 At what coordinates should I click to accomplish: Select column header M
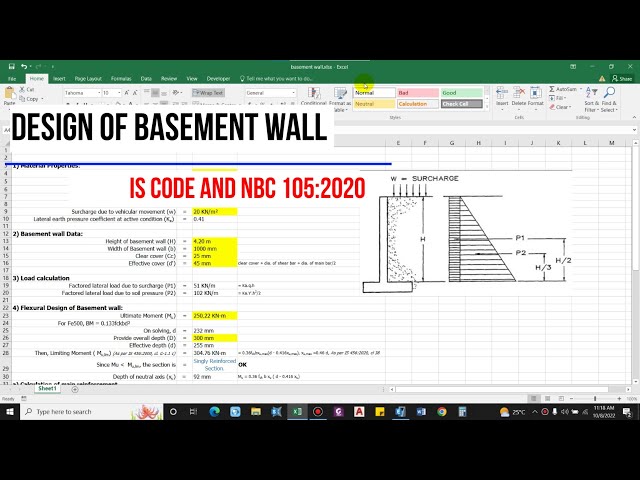coord(611,143)
